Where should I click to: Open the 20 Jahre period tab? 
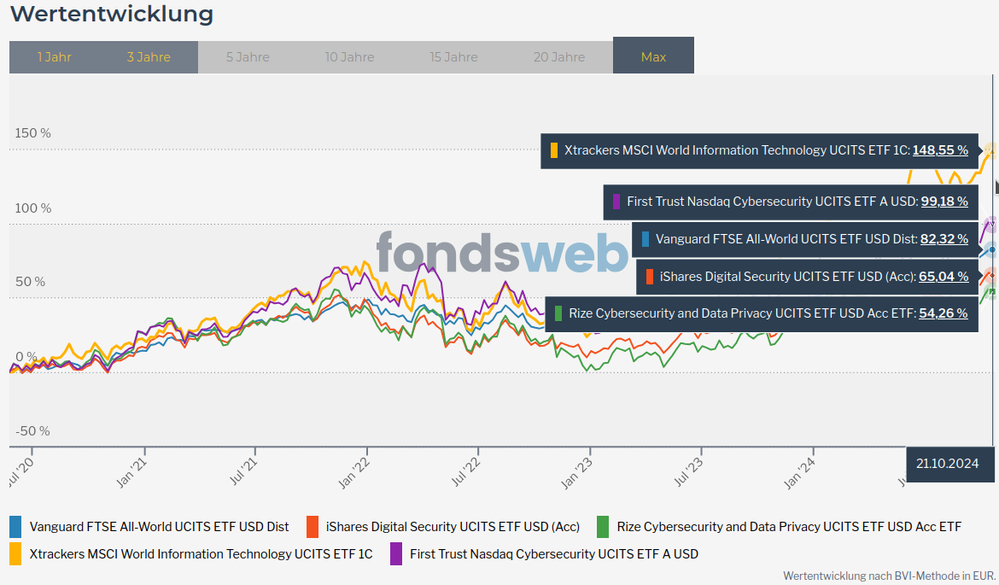[x=559, y=57]
